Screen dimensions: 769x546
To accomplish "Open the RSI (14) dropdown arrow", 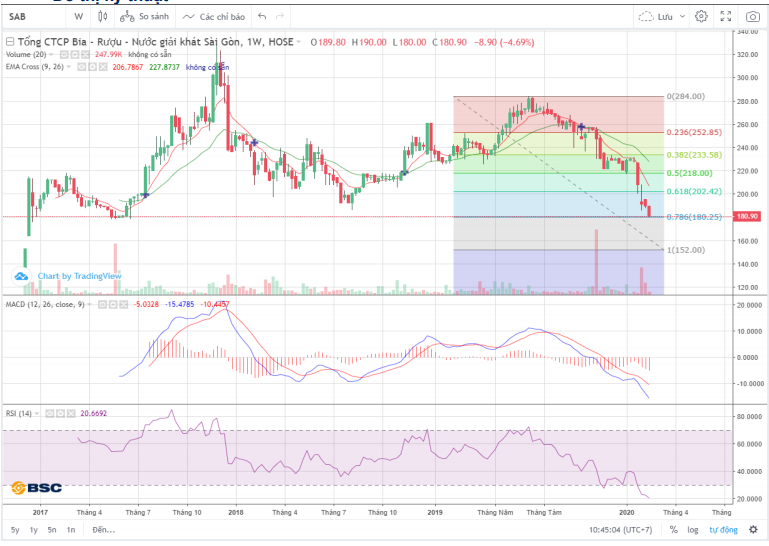I will 36,414.
